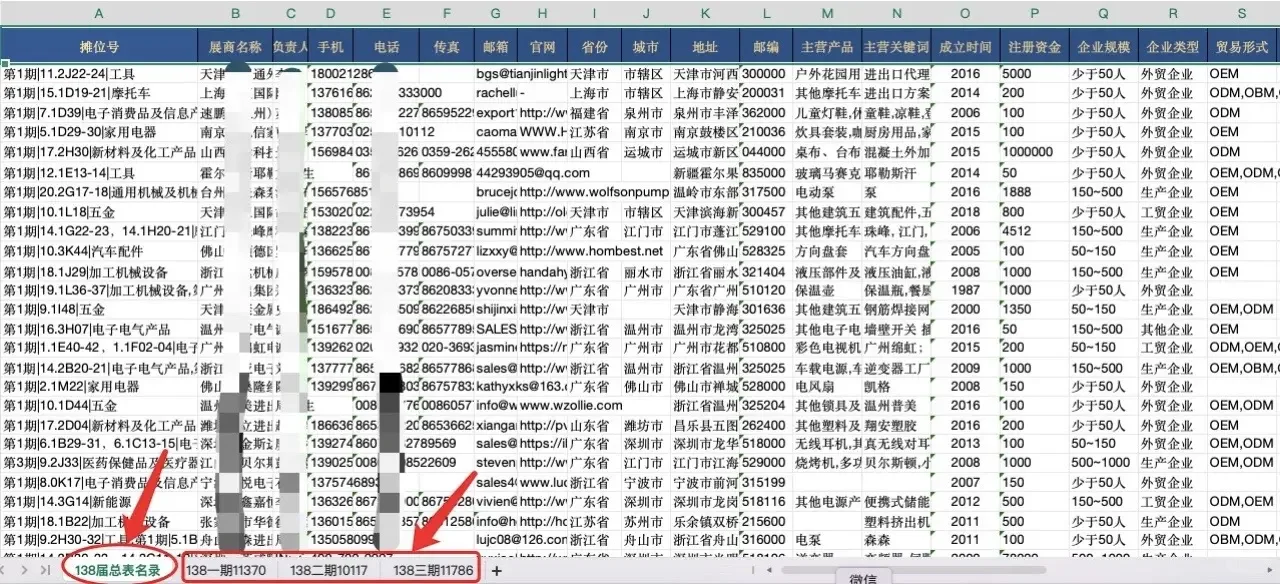
Task: Select cell 第1期|11.2J22-24|工具
Action: click(x=99, y=74)
